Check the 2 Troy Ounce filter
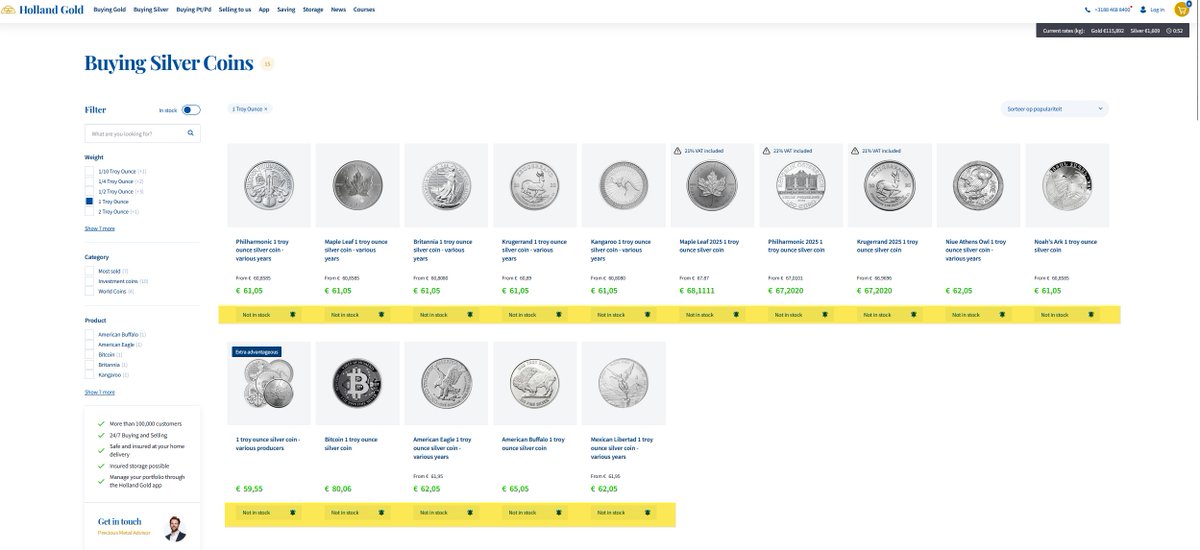This screenshot has height=550, width=1200. pyautogui.click(x=89, y=211)
